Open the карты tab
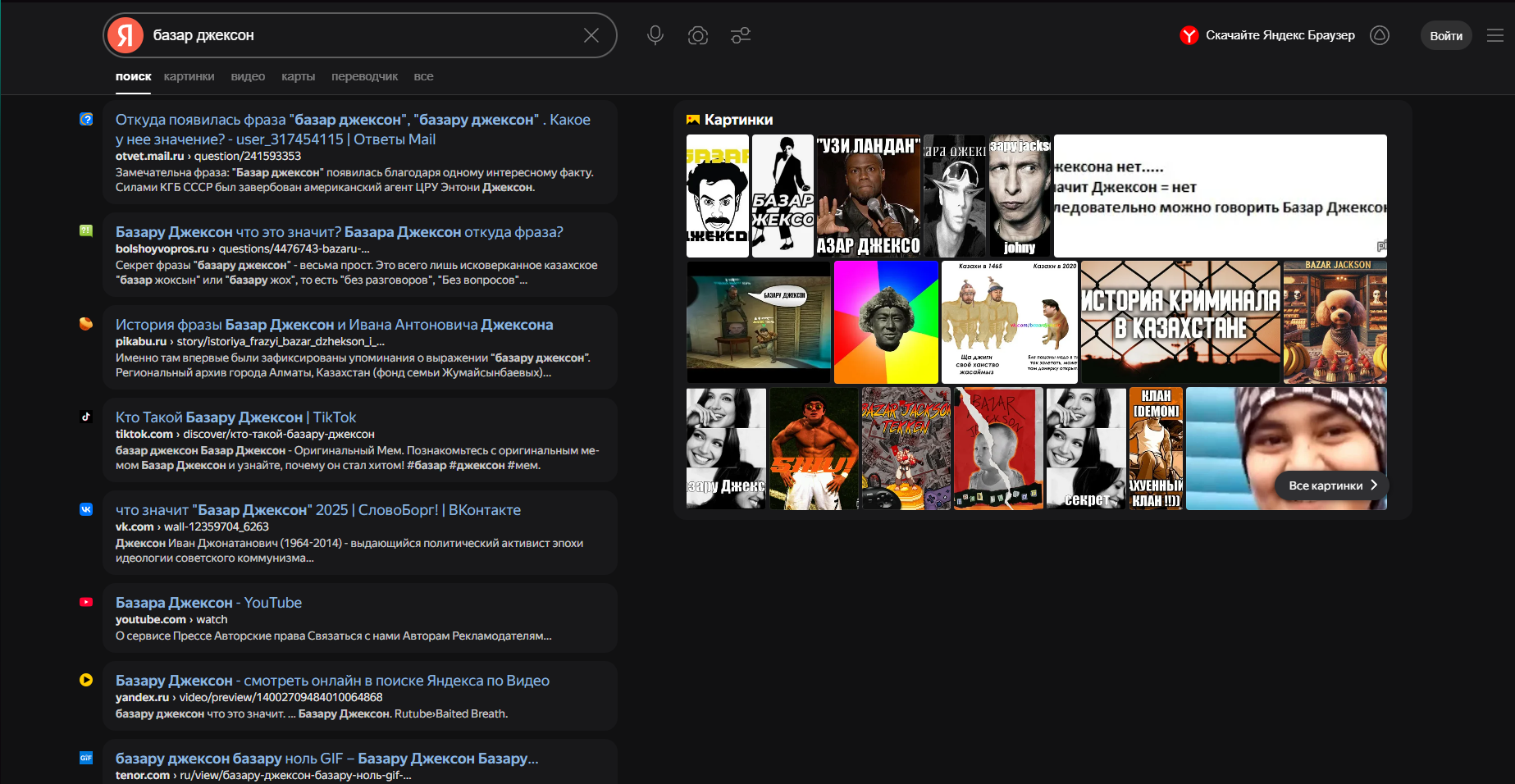 pos(298,76)
